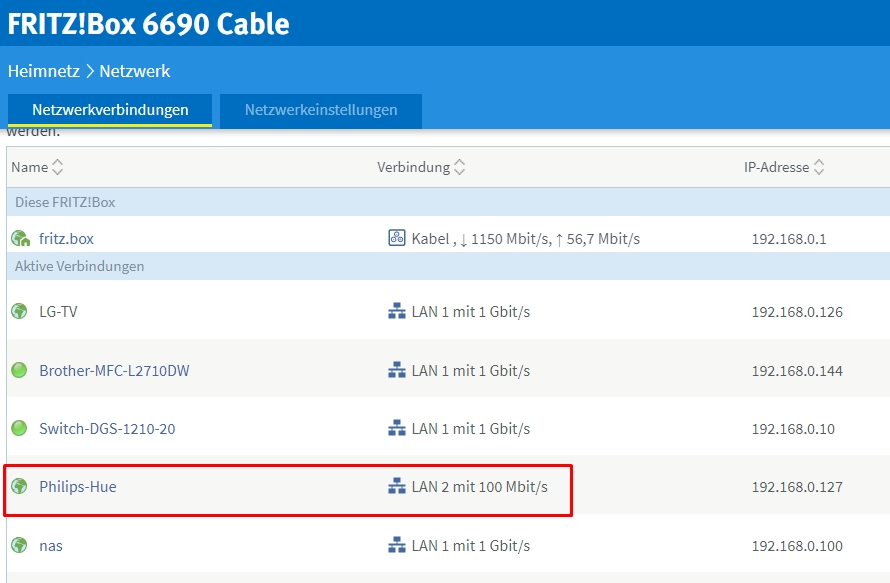
Task: Sort the table by the IP-Adresse column
Action: (x=784, y=167)
